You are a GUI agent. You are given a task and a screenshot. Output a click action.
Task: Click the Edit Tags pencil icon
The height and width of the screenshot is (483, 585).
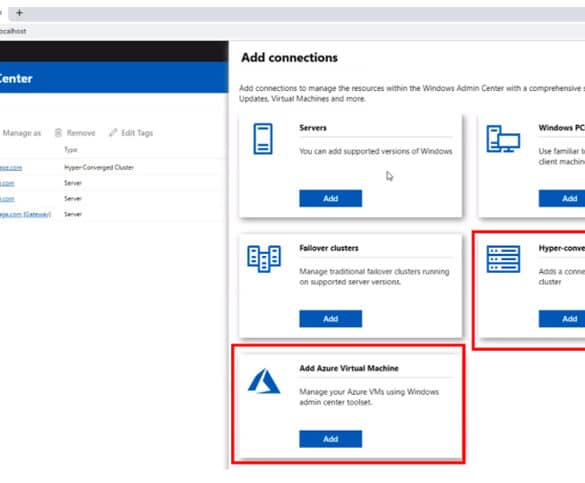coord(113,132)
